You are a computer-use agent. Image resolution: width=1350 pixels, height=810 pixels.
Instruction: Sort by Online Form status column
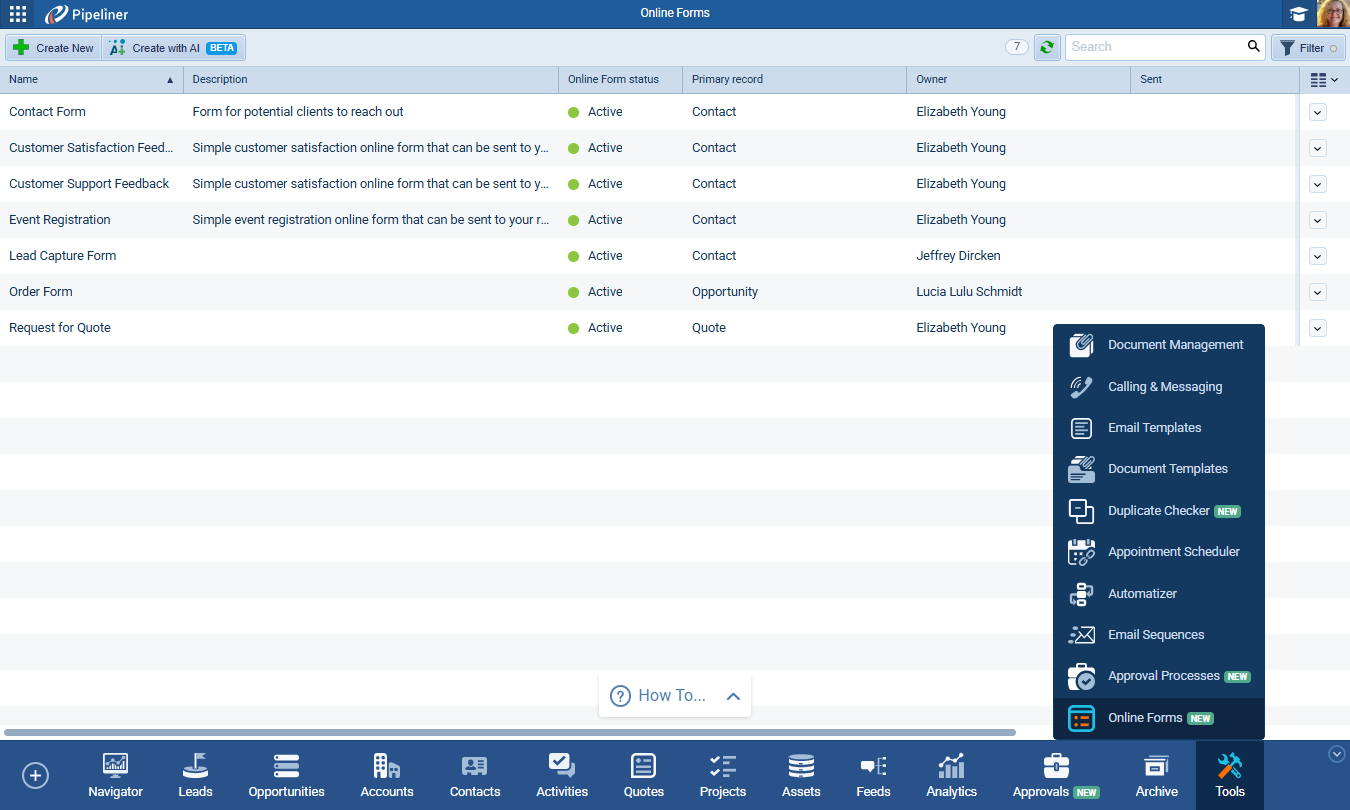click(621, 80)
